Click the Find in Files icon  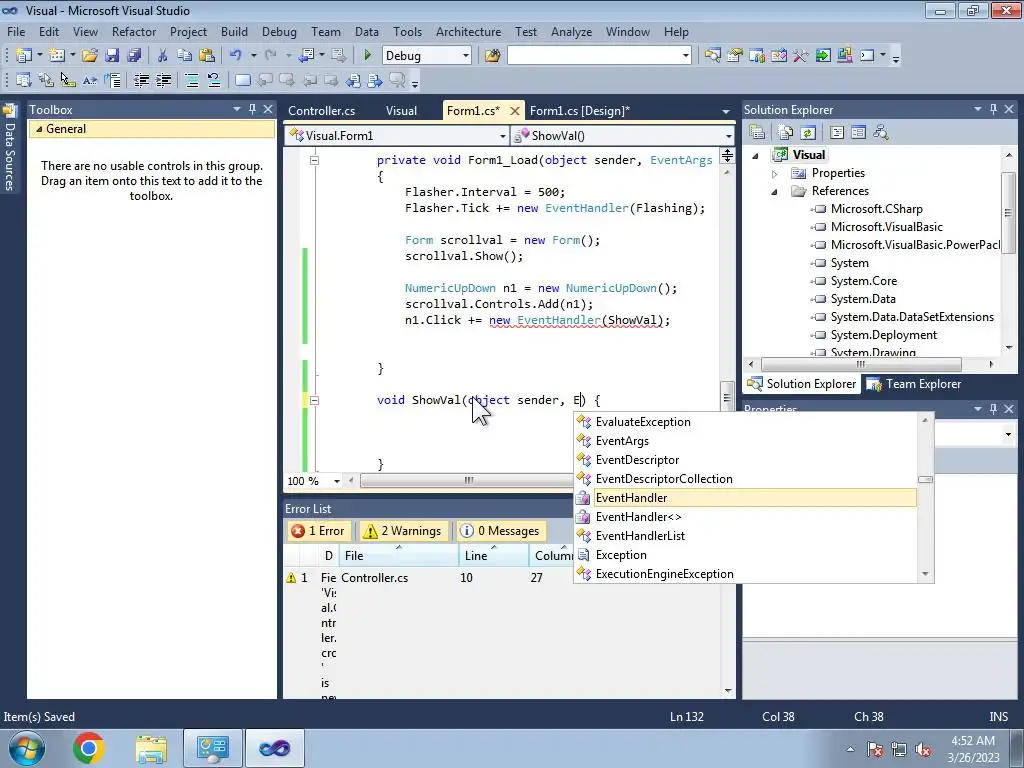(x=492, y=56)
